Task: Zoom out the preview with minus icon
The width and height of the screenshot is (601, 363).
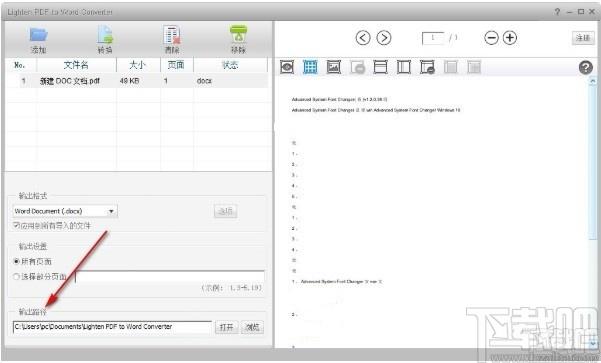Action: point(491,38)
